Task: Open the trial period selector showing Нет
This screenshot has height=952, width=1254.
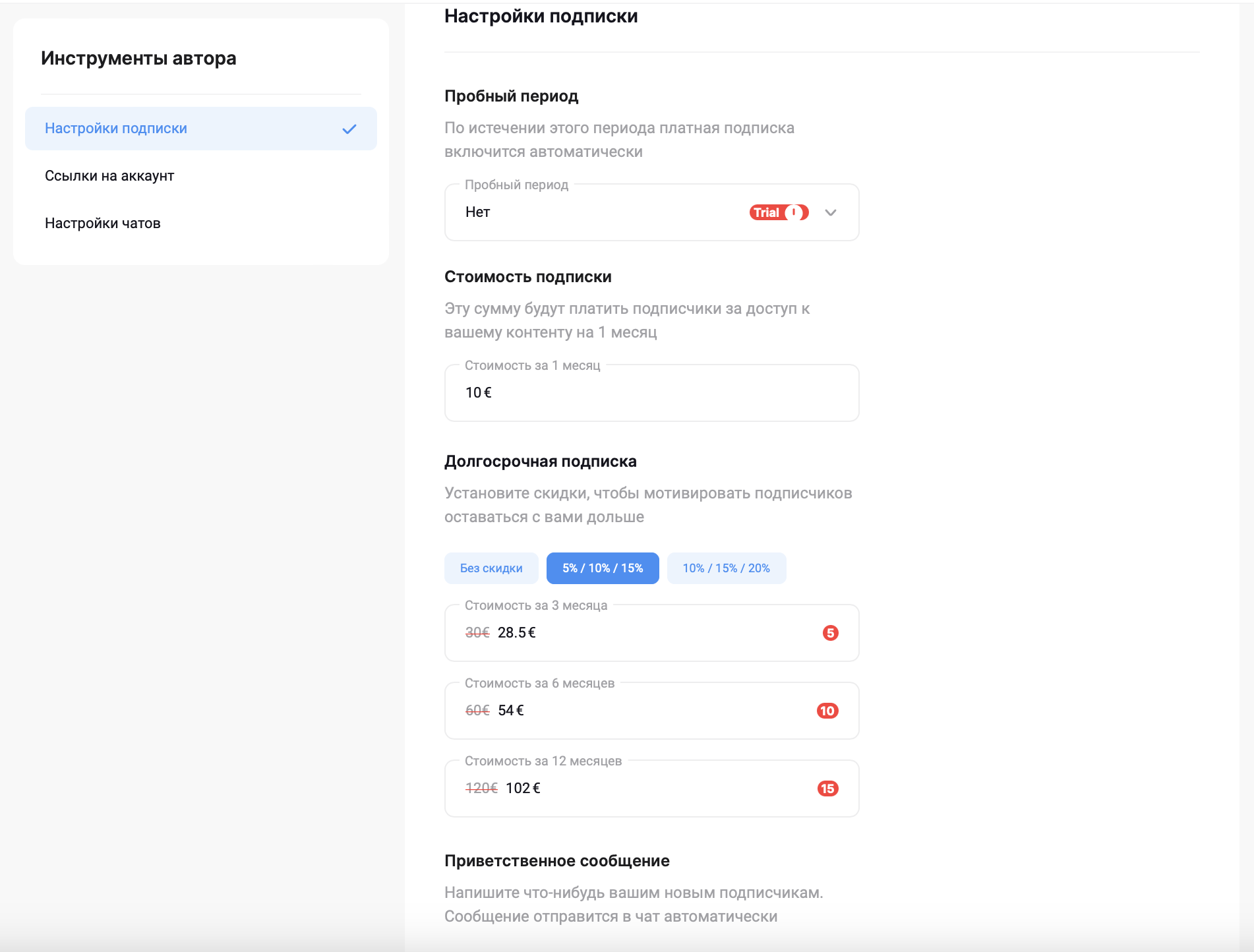Action: pos(593,212)
